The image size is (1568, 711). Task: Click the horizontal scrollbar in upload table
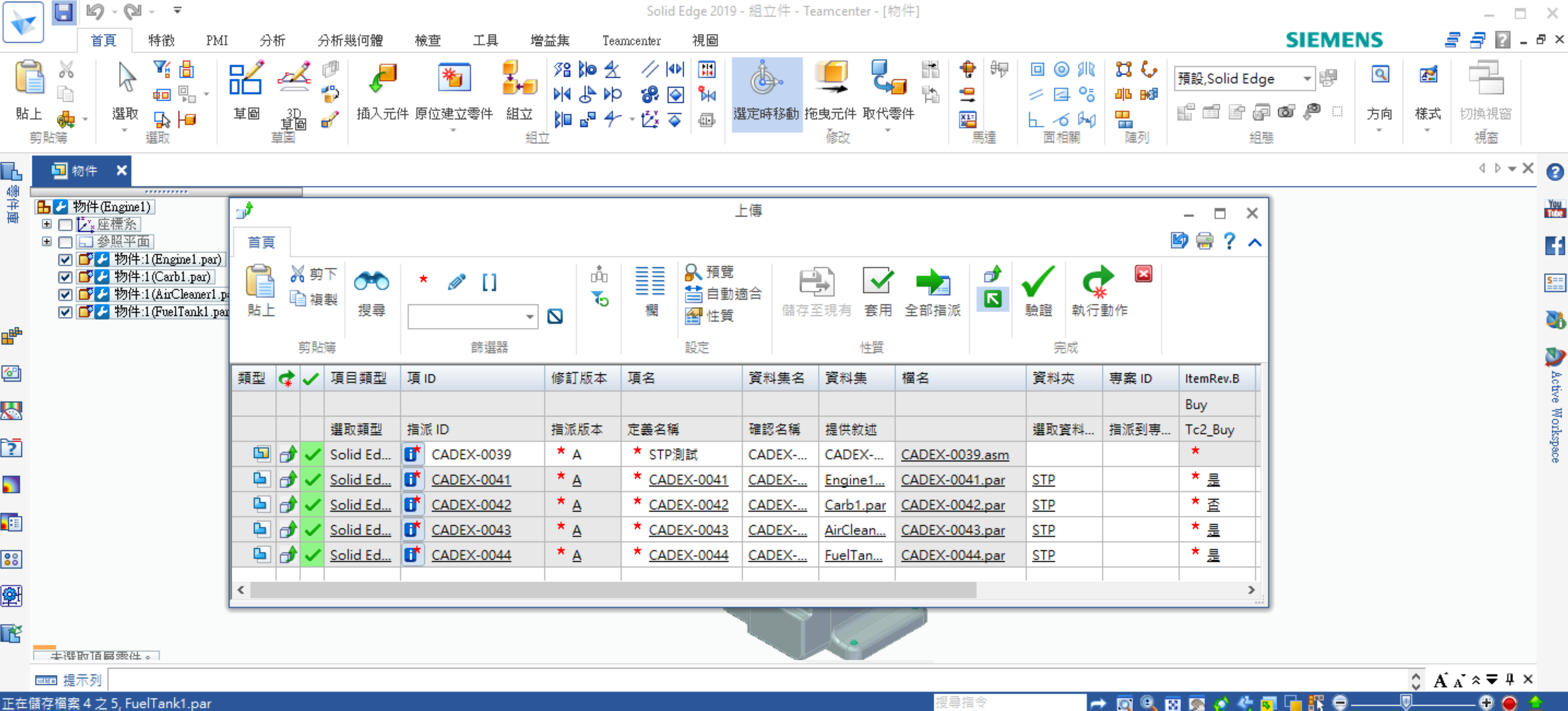[613, 590]
